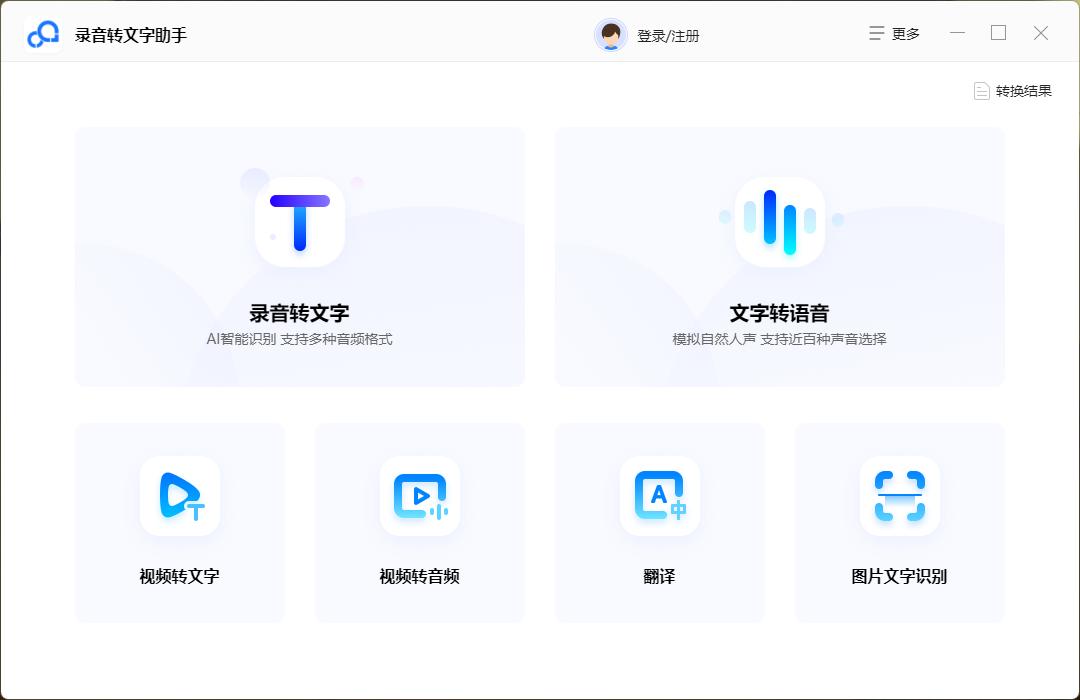Open the 翻译 translation icon
The height and width of the screenshot is (700, 1080).
[660, 496]
